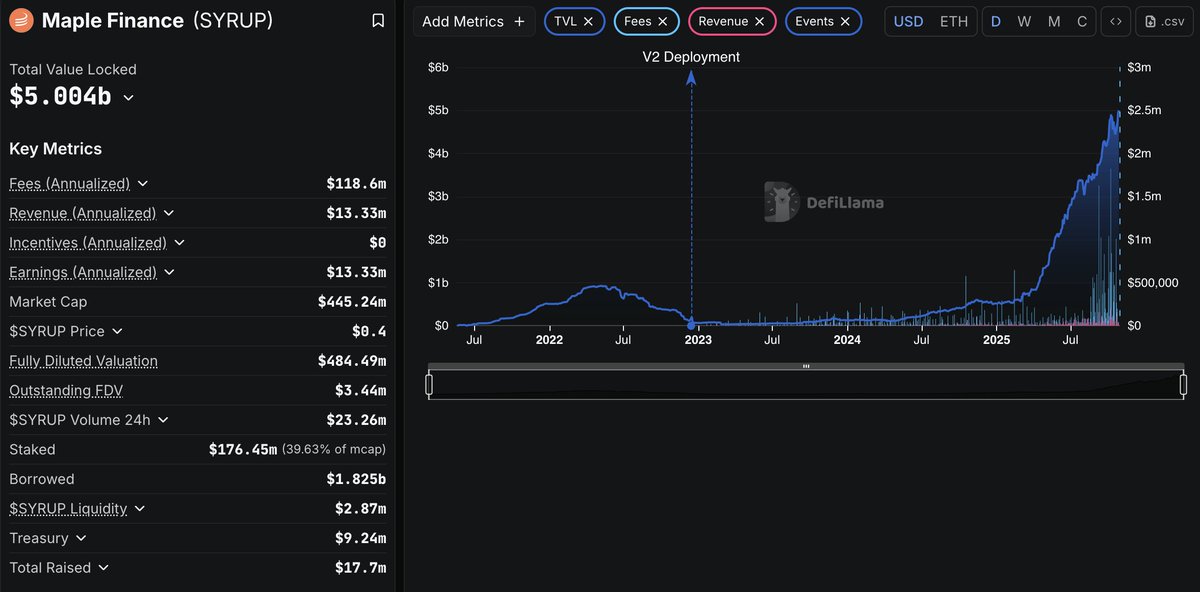Expand Revenue (Annualized) row
Screen dimensions: 1200x592
[168, 213]
